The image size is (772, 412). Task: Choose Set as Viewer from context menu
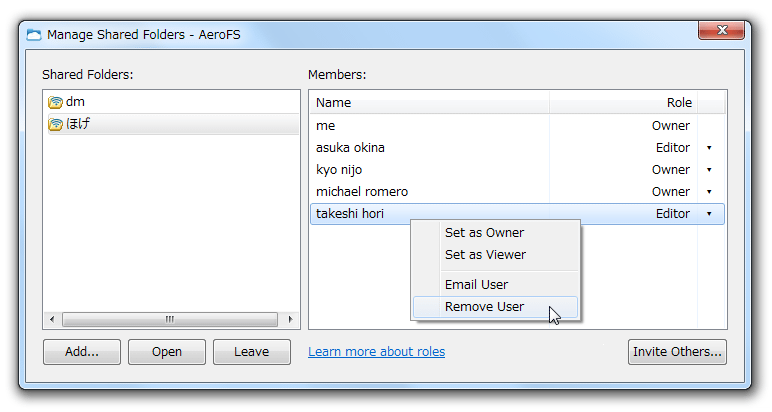(495, 255)
